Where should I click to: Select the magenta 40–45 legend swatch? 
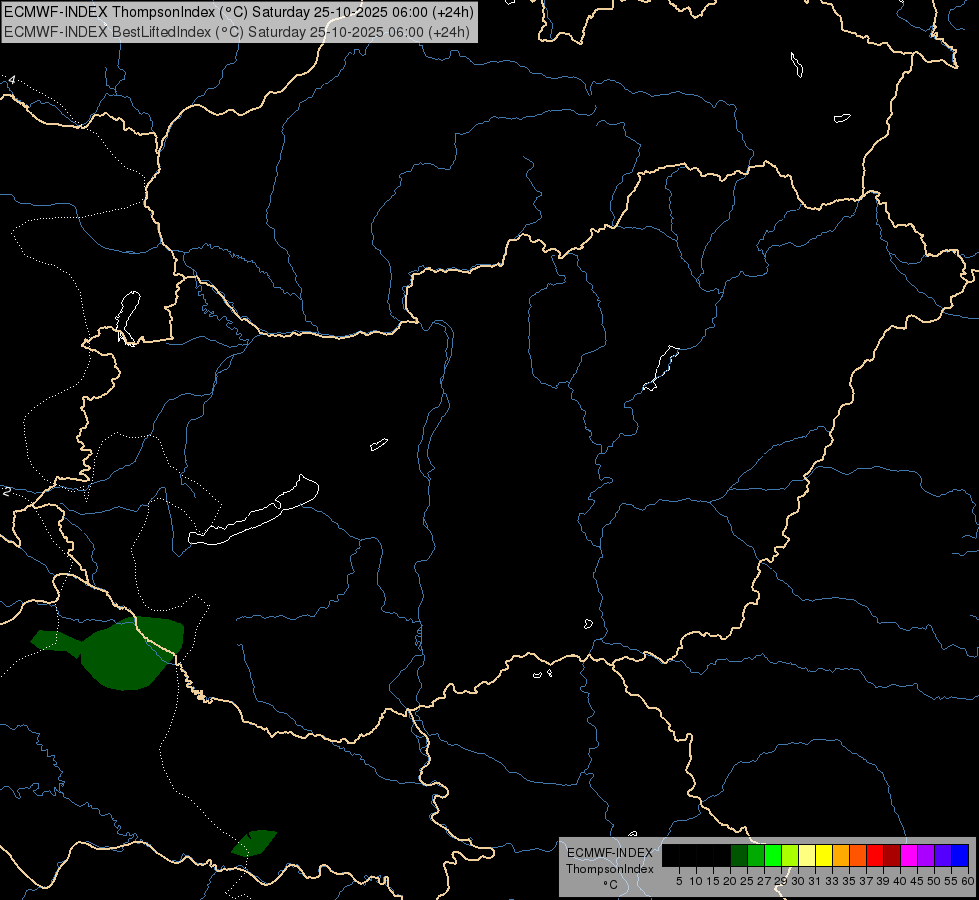click(x=909, y=855)
